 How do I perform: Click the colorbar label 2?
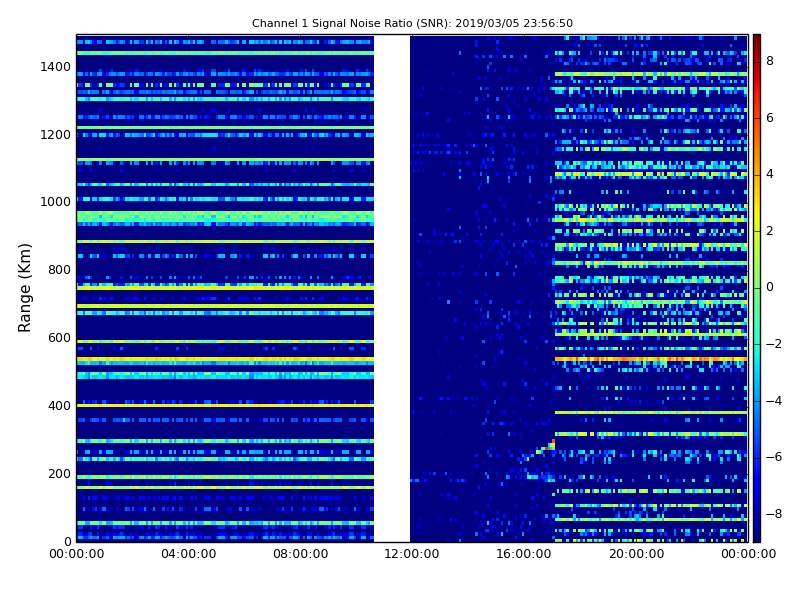pos(770,231)
